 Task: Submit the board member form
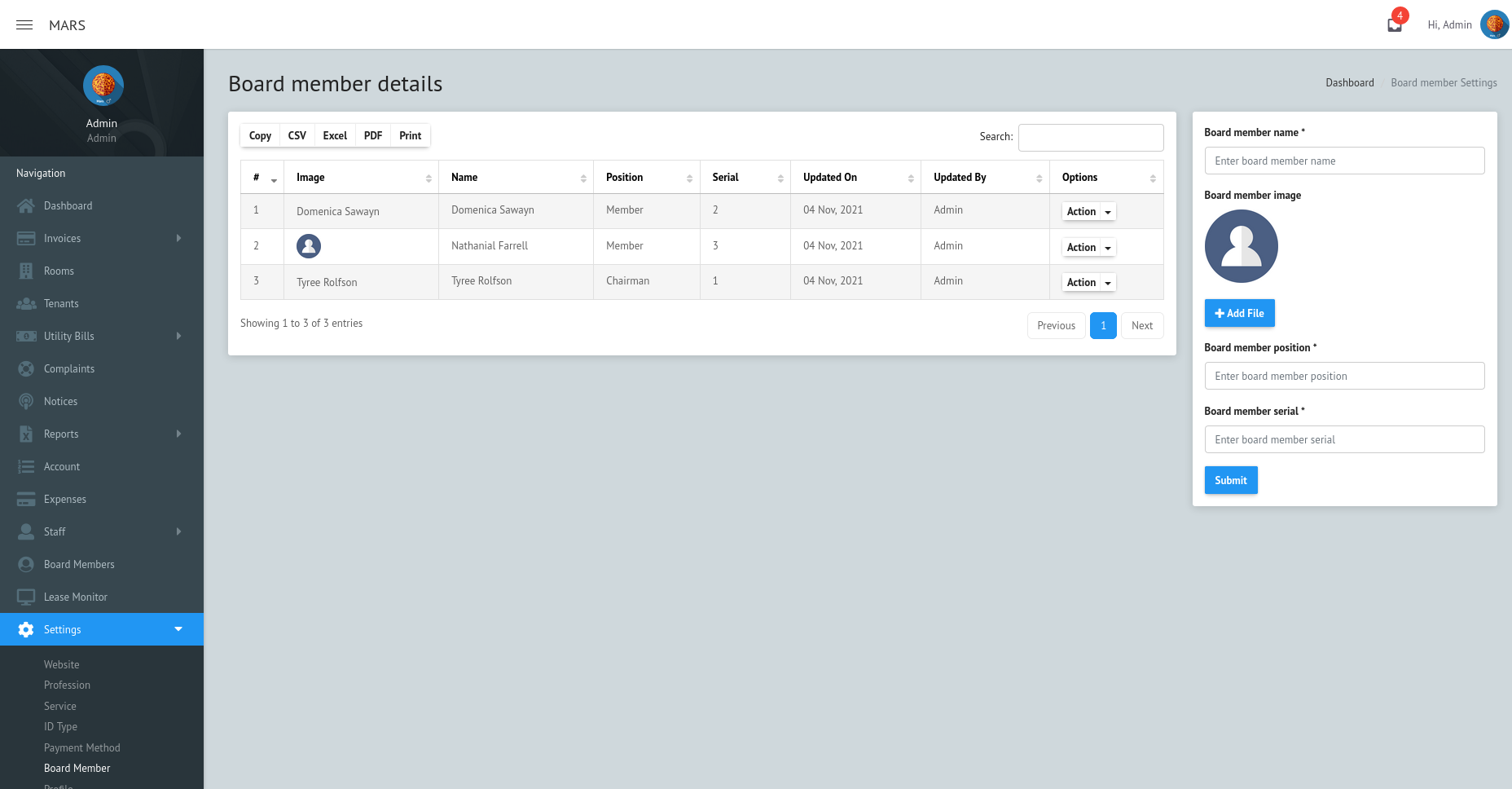1230,480
